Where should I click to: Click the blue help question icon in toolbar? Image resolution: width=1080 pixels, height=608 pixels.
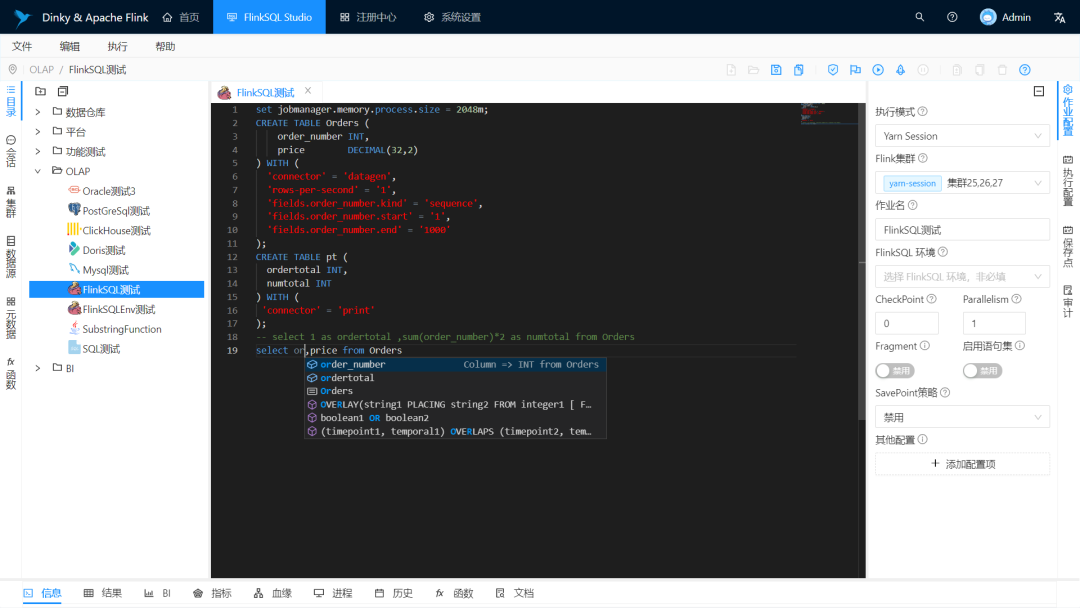(x=1025, y=70)
